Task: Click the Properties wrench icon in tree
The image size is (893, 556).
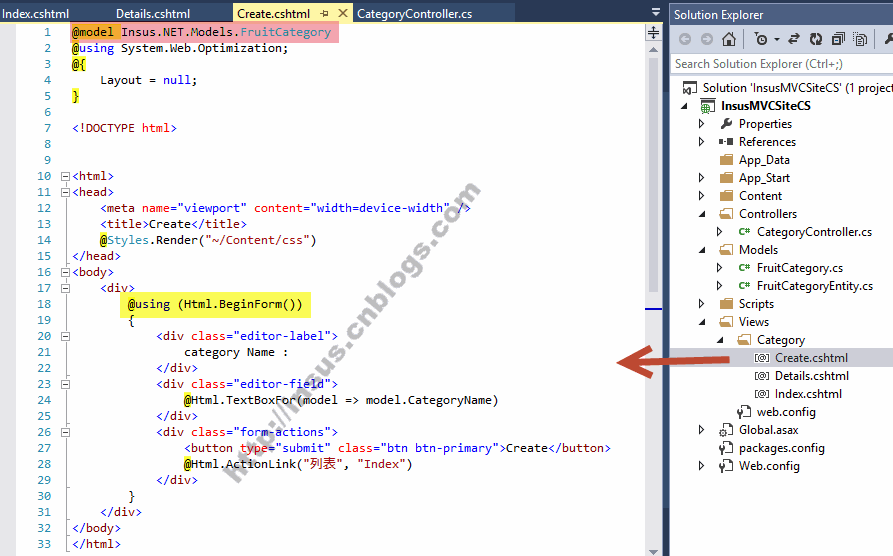Action: click(x=726, y=123)
